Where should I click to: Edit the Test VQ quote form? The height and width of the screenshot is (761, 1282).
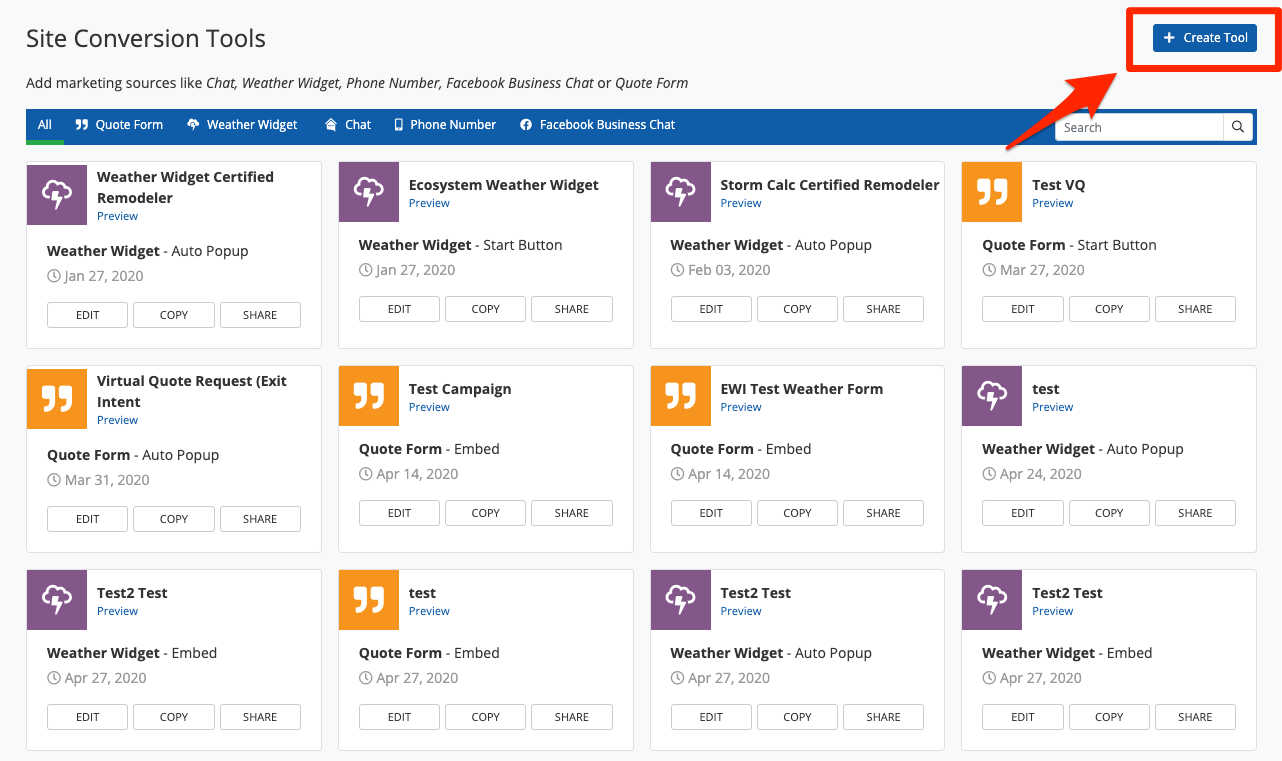[x=1022, y=309]
